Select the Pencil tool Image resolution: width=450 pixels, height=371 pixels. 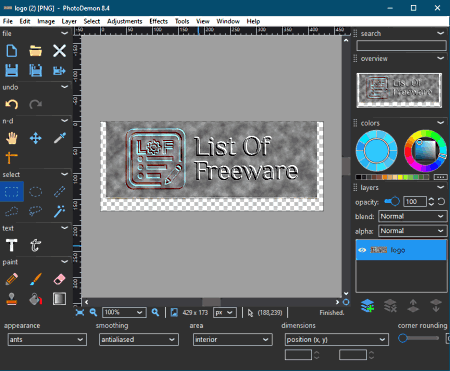pyautogui.click(x=12, y=279)
